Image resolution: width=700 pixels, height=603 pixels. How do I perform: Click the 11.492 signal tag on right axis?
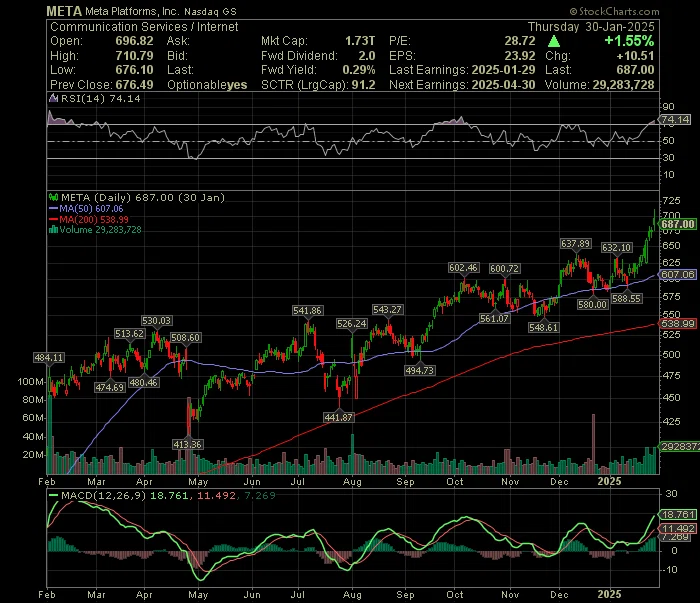[x=678, y=529]
